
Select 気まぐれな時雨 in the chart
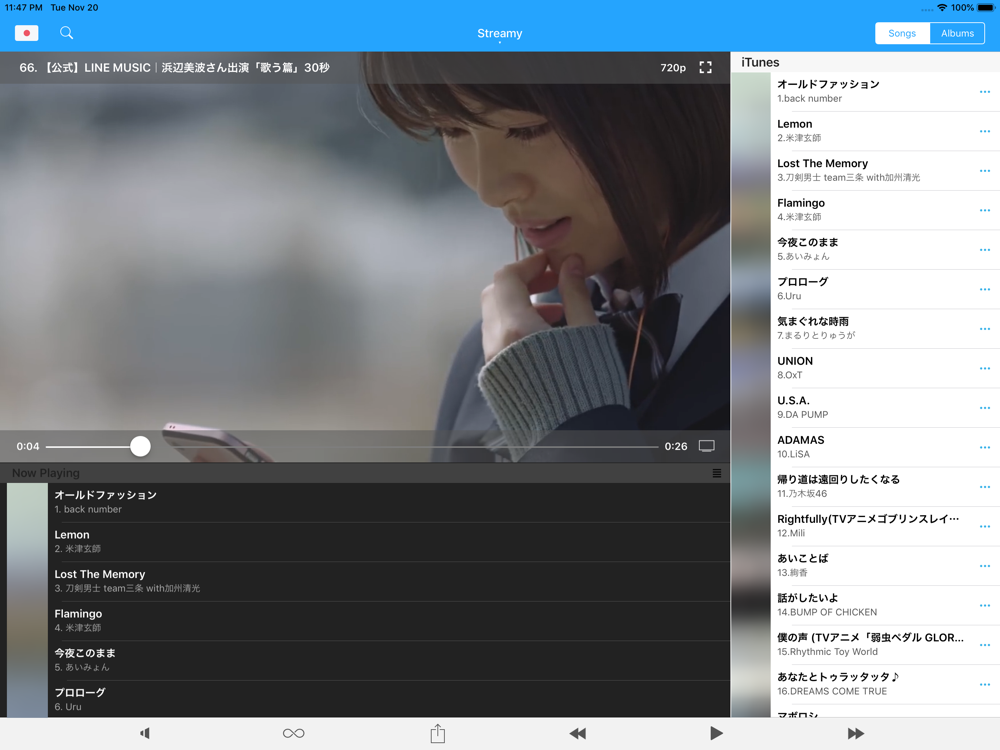click(865, 329)
